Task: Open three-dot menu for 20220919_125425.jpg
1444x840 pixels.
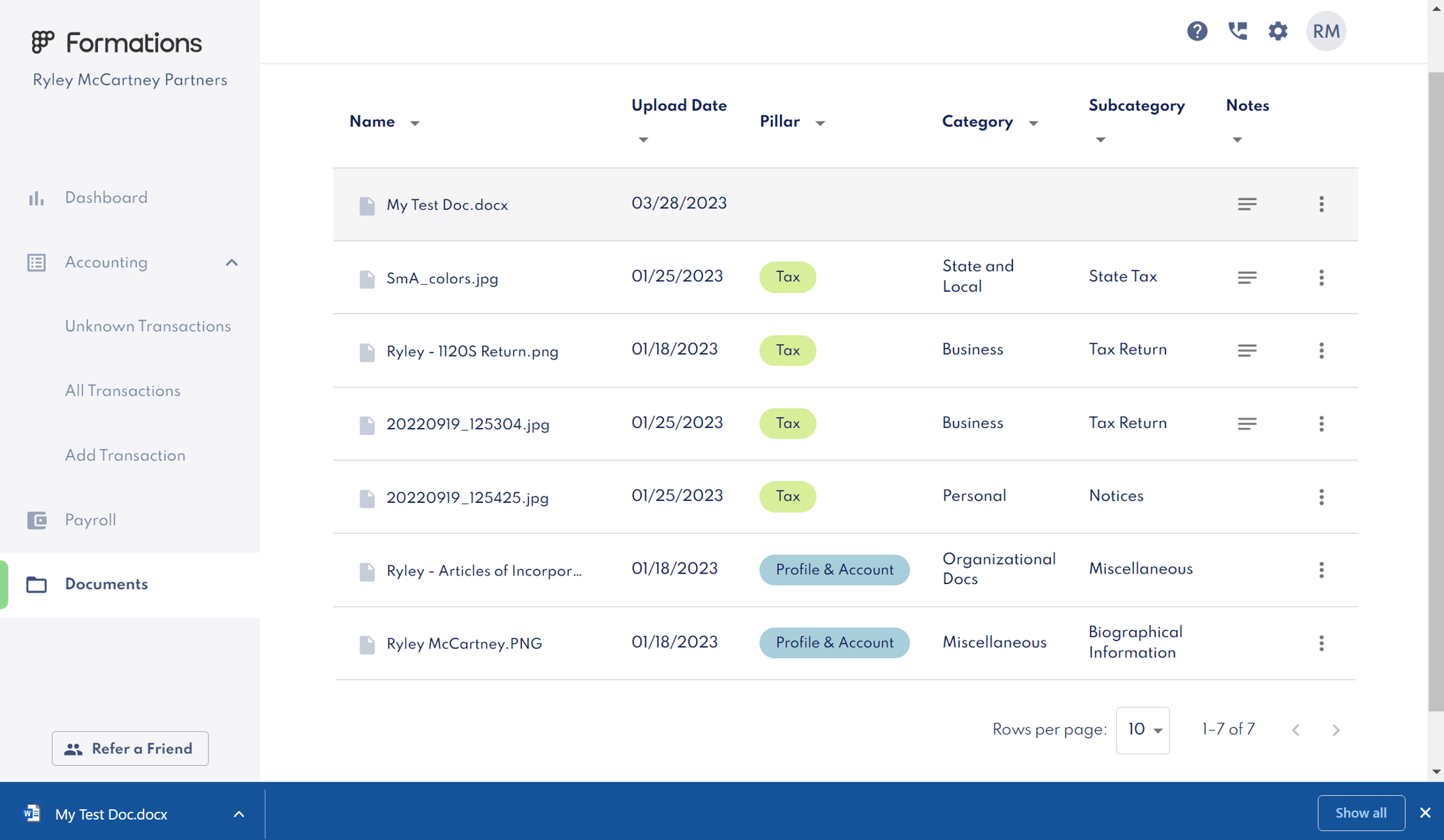Action: (x=1321, y=497)
